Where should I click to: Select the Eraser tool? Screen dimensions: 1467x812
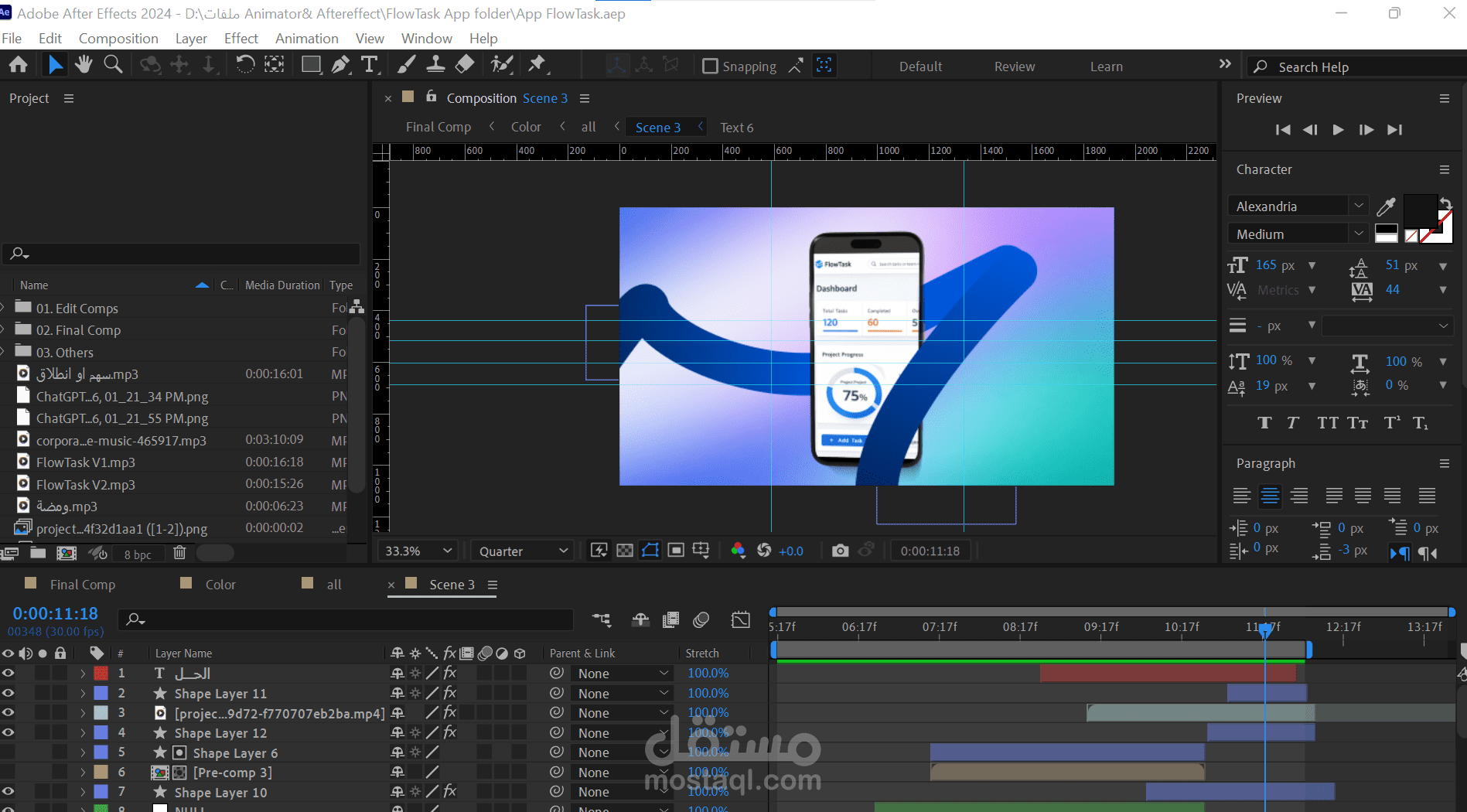pyautogui.click(x=465, y=65)
